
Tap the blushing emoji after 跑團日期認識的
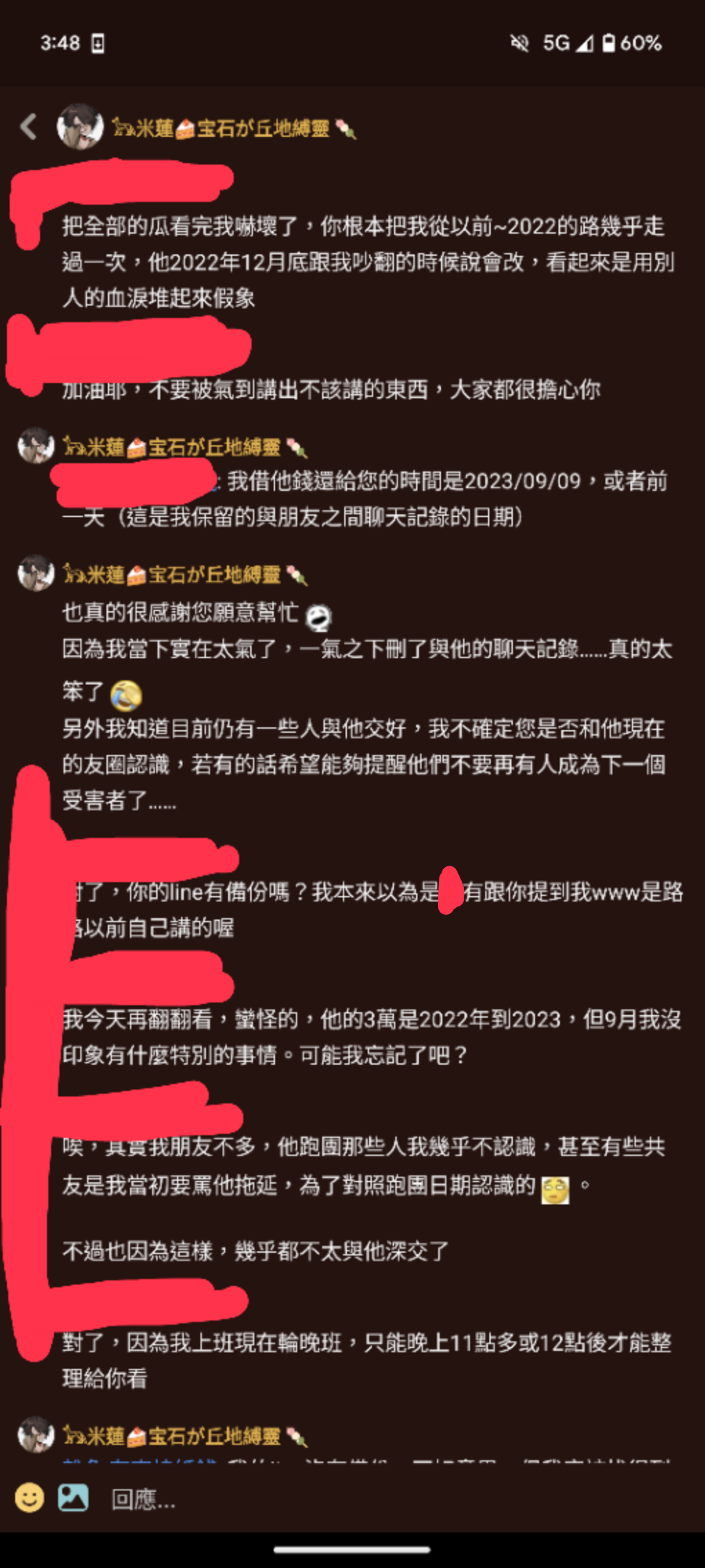pyautogui.click(x=555, y=1190)
